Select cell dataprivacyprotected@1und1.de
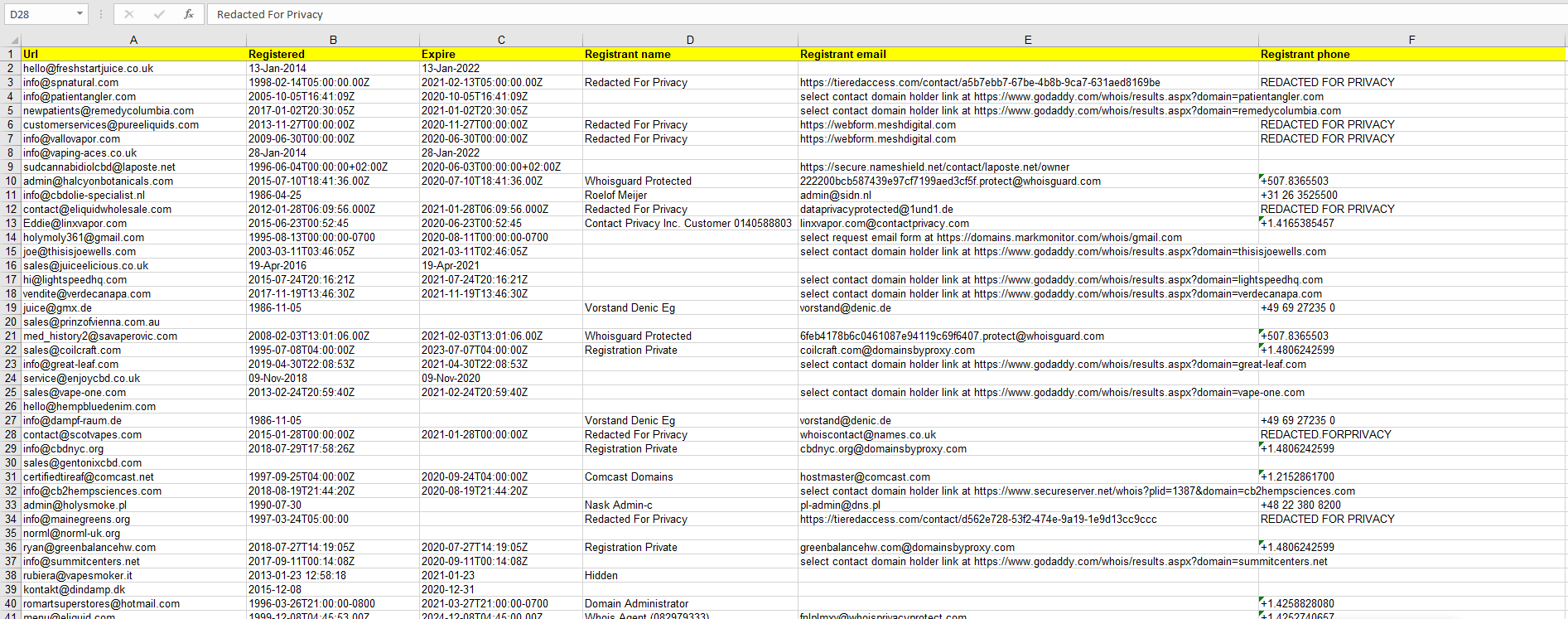This screenshot has height=619, width=1568. point(1028,209)
